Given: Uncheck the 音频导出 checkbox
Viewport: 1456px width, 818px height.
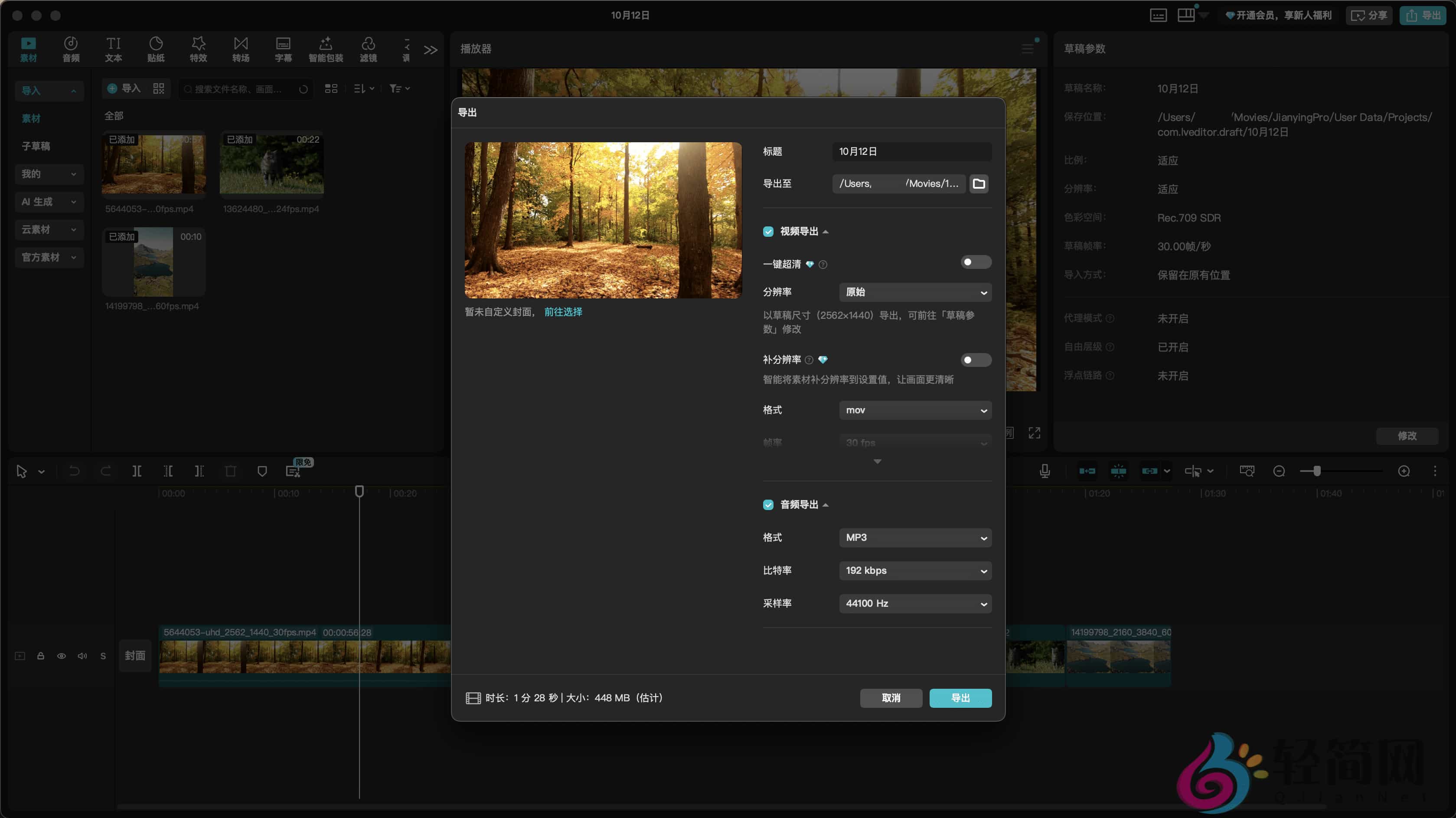Looking at the screenshot, I should (x=768, y=504).
